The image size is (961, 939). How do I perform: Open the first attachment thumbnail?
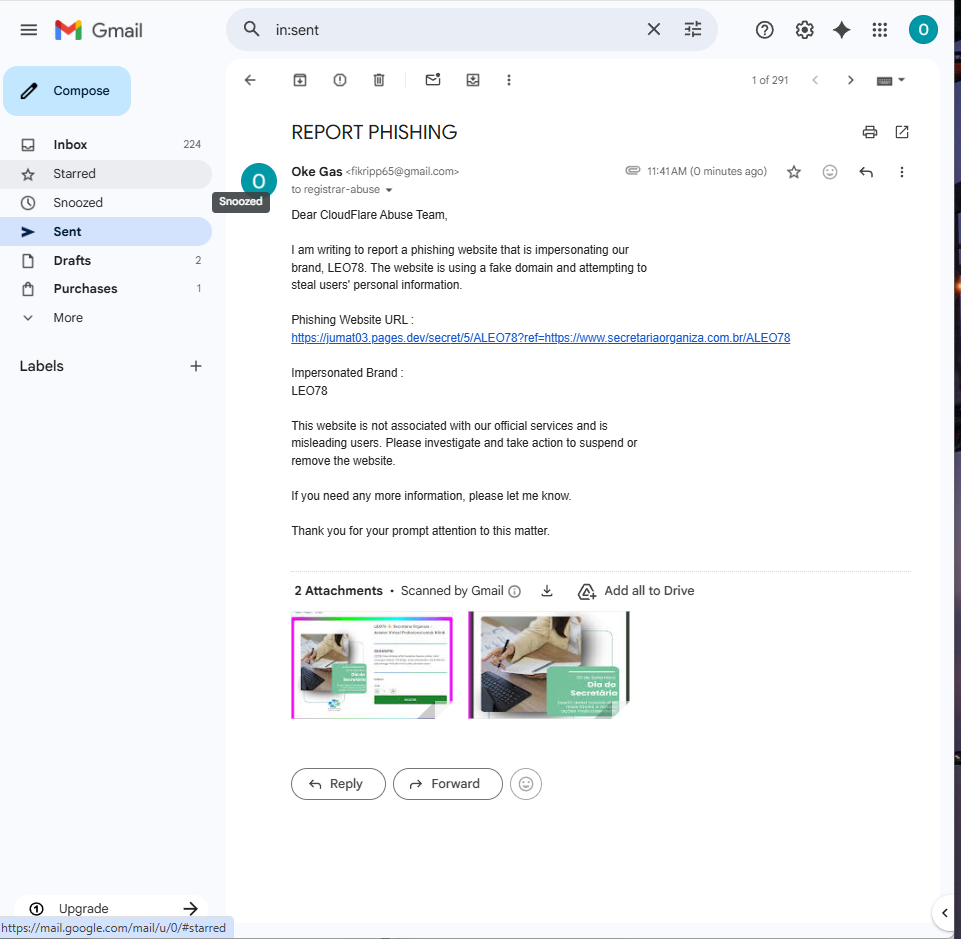(371, 665)
